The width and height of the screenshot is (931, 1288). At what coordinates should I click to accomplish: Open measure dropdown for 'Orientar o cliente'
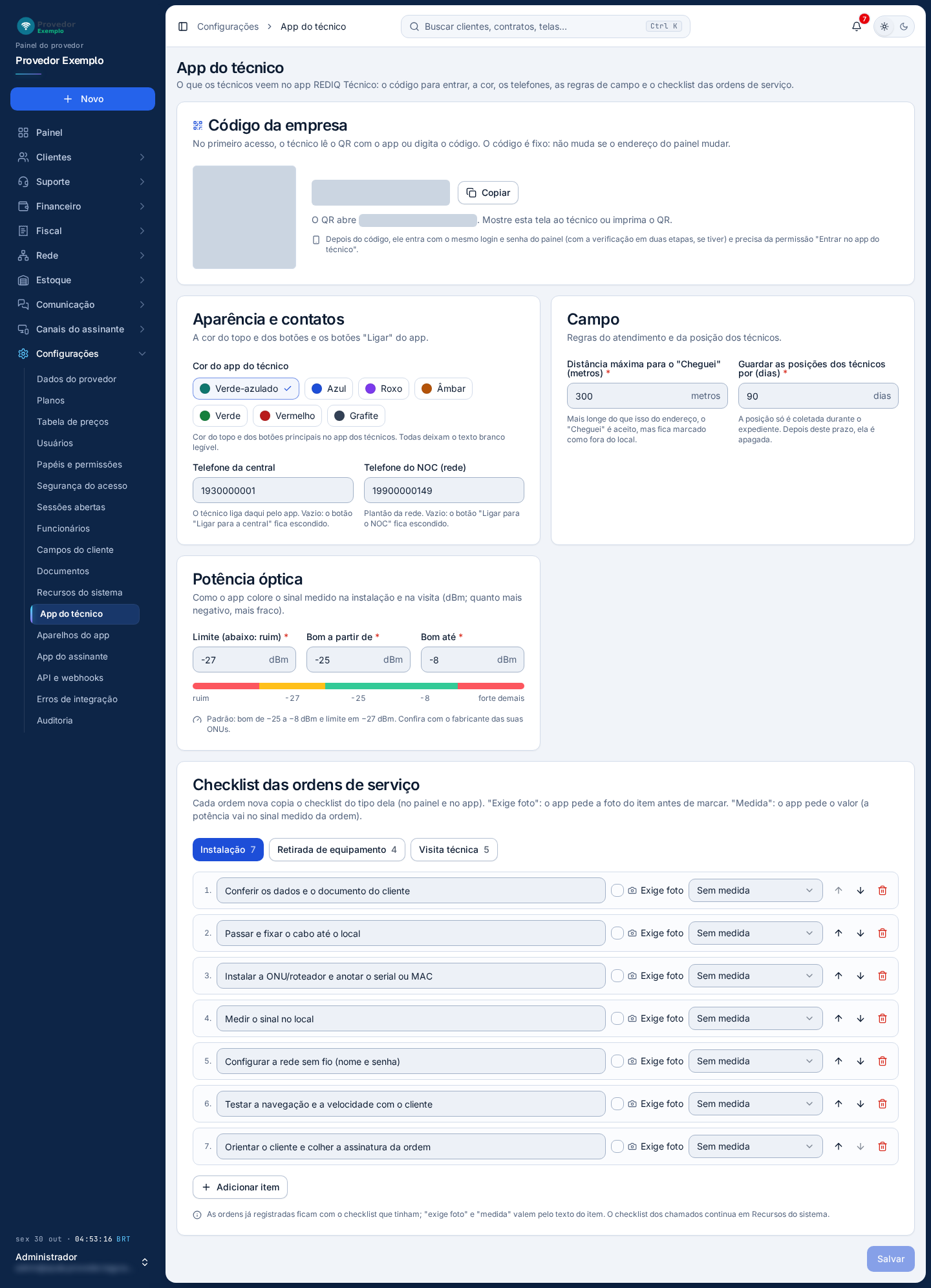pyautogui.click(x=755, y=1146)
